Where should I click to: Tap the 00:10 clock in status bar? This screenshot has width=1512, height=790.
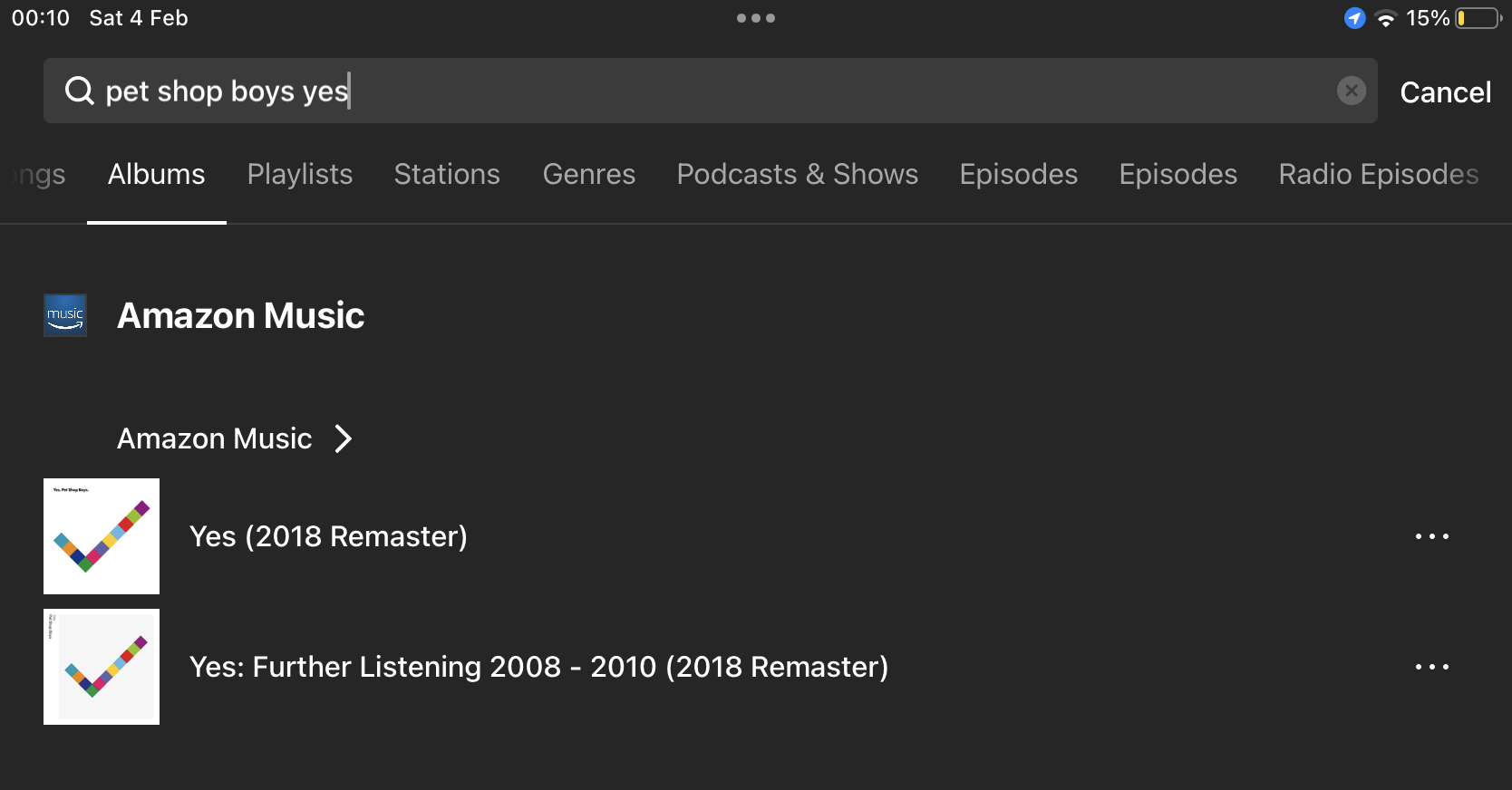(41, 18)
